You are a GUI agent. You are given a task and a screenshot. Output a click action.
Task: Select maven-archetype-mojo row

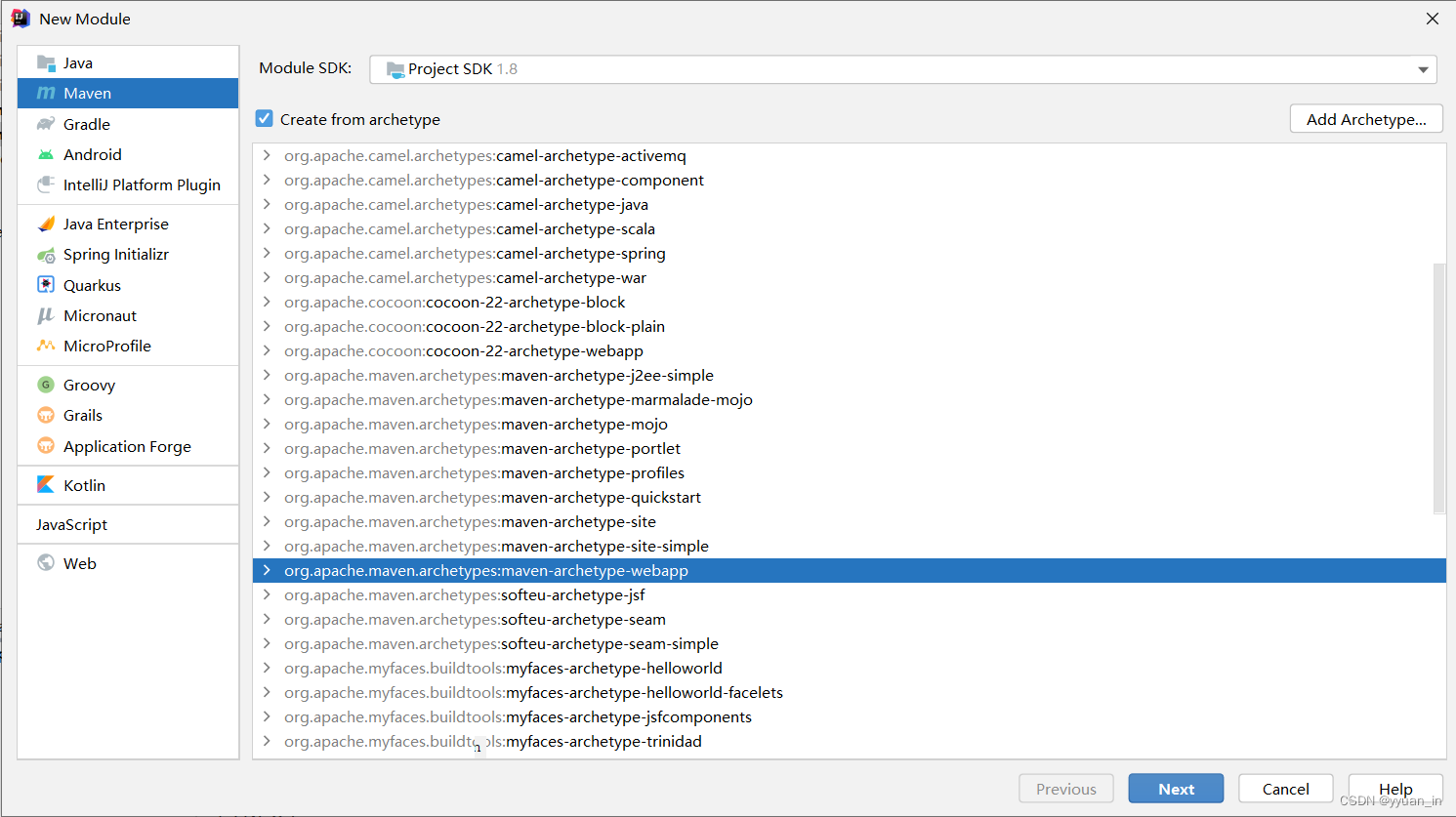(849, 424)
